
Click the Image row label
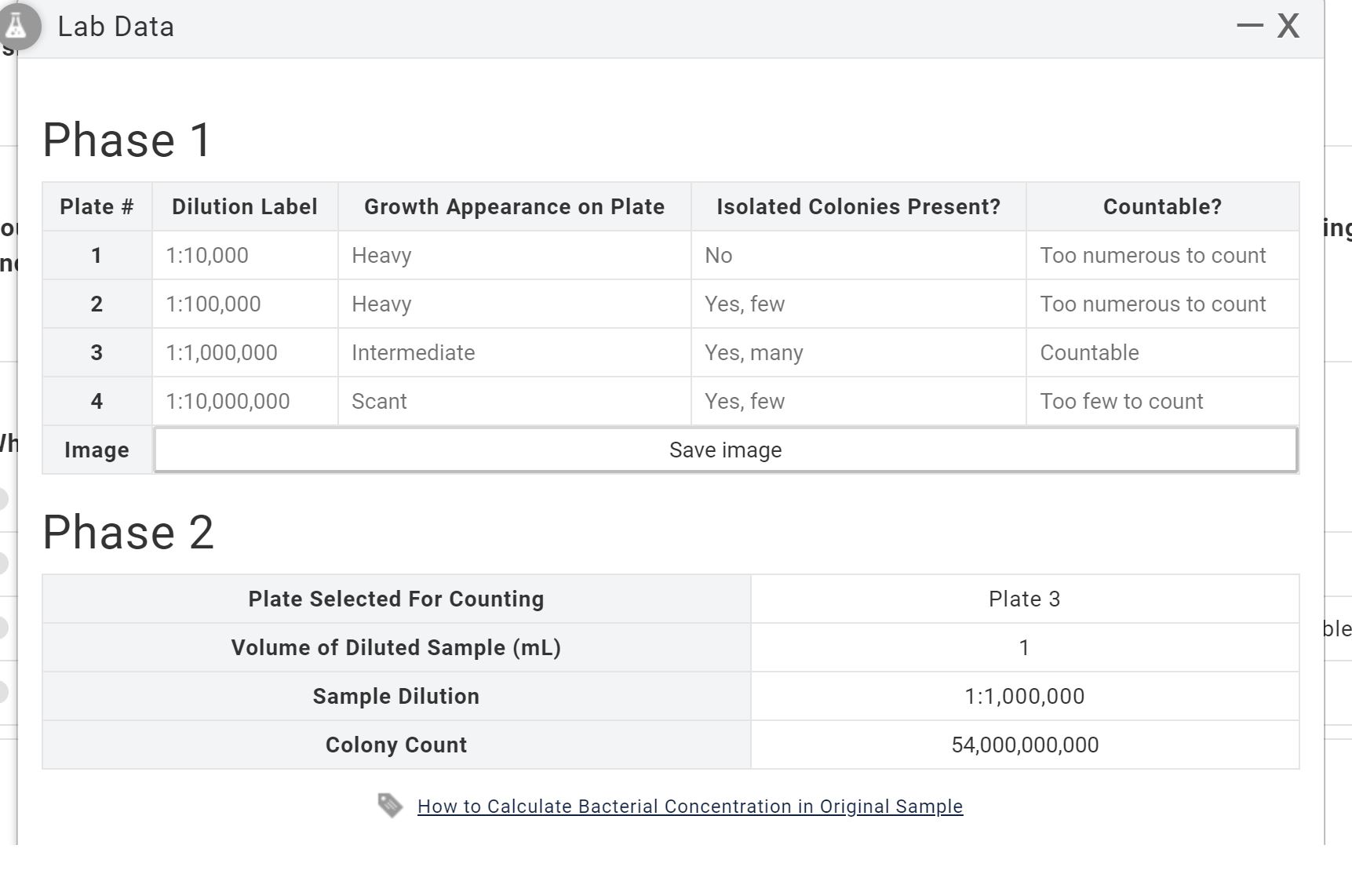coord(97,450)
